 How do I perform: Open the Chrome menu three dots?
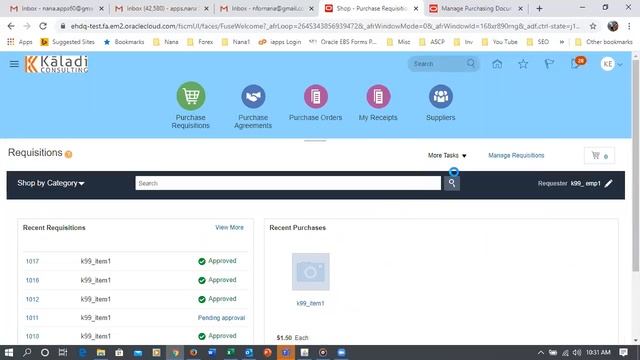click(629, 26)
